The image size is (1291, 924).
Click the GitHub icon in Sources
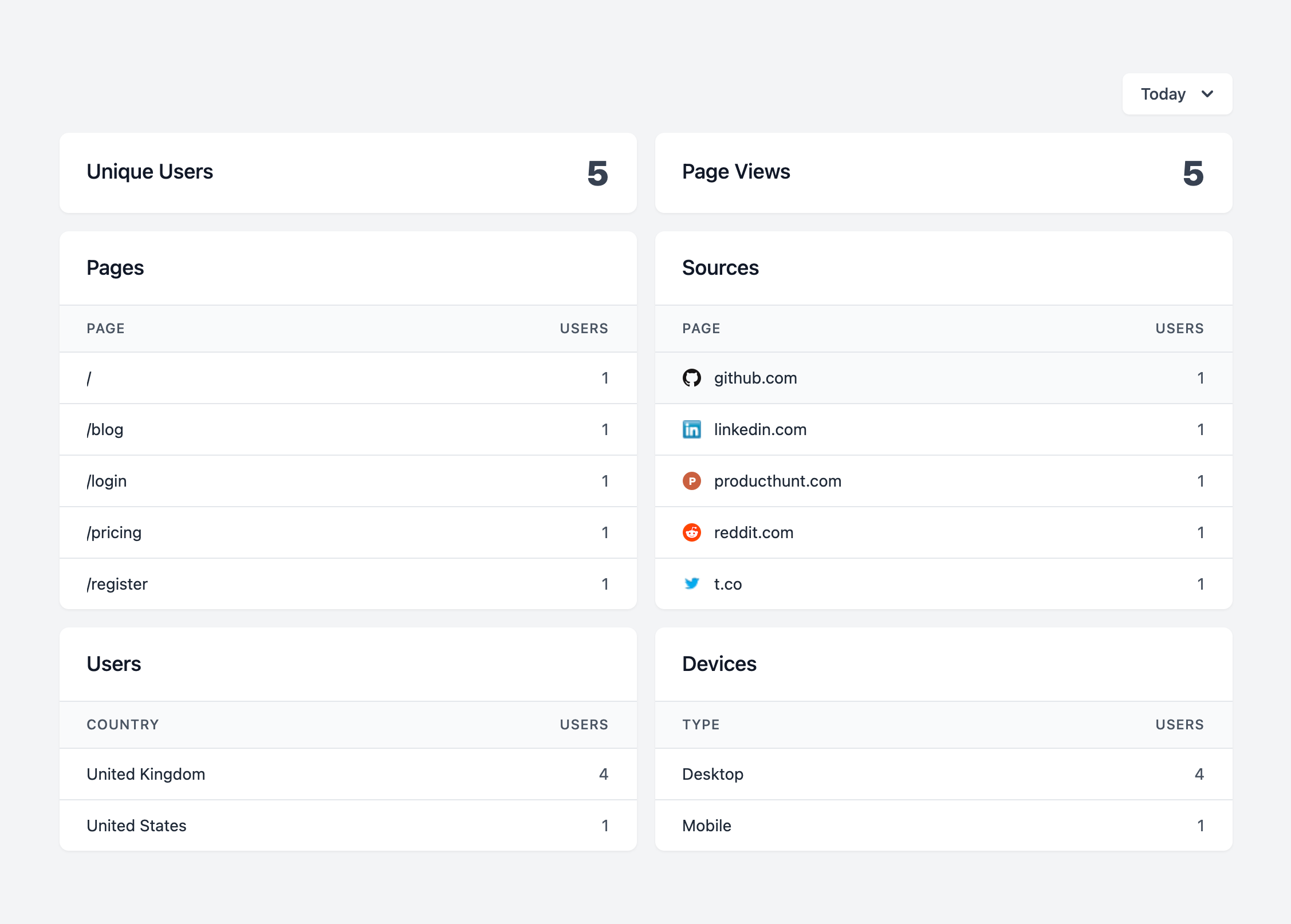click(x=692, y=378)
